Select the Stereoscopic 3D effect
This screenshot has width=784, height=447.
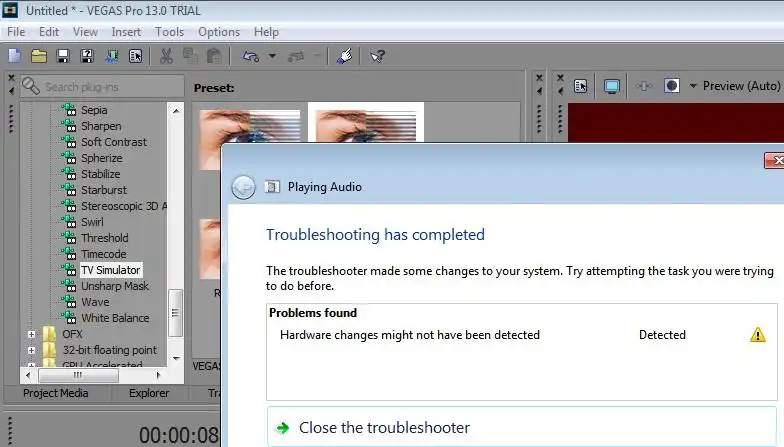pyautogui.click(x=124, y=206)
